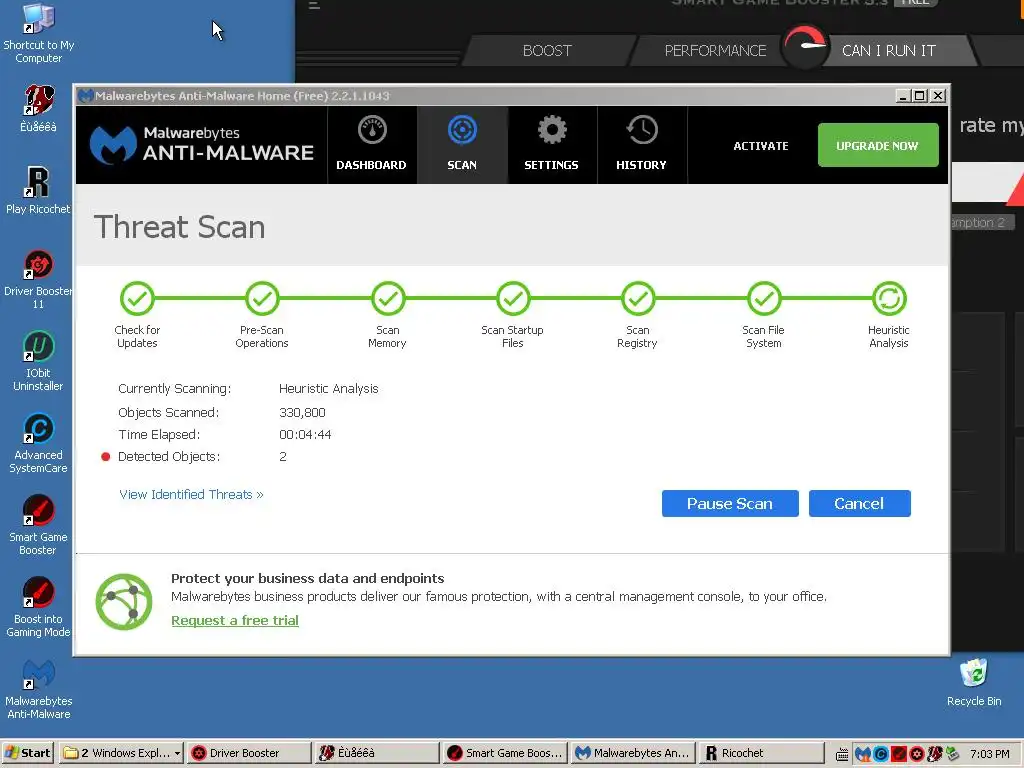The width and height of the screenshot is (1024, 768).
Task: Switch to Smart Game Booster taskbar button
Action: coord(505,753)
